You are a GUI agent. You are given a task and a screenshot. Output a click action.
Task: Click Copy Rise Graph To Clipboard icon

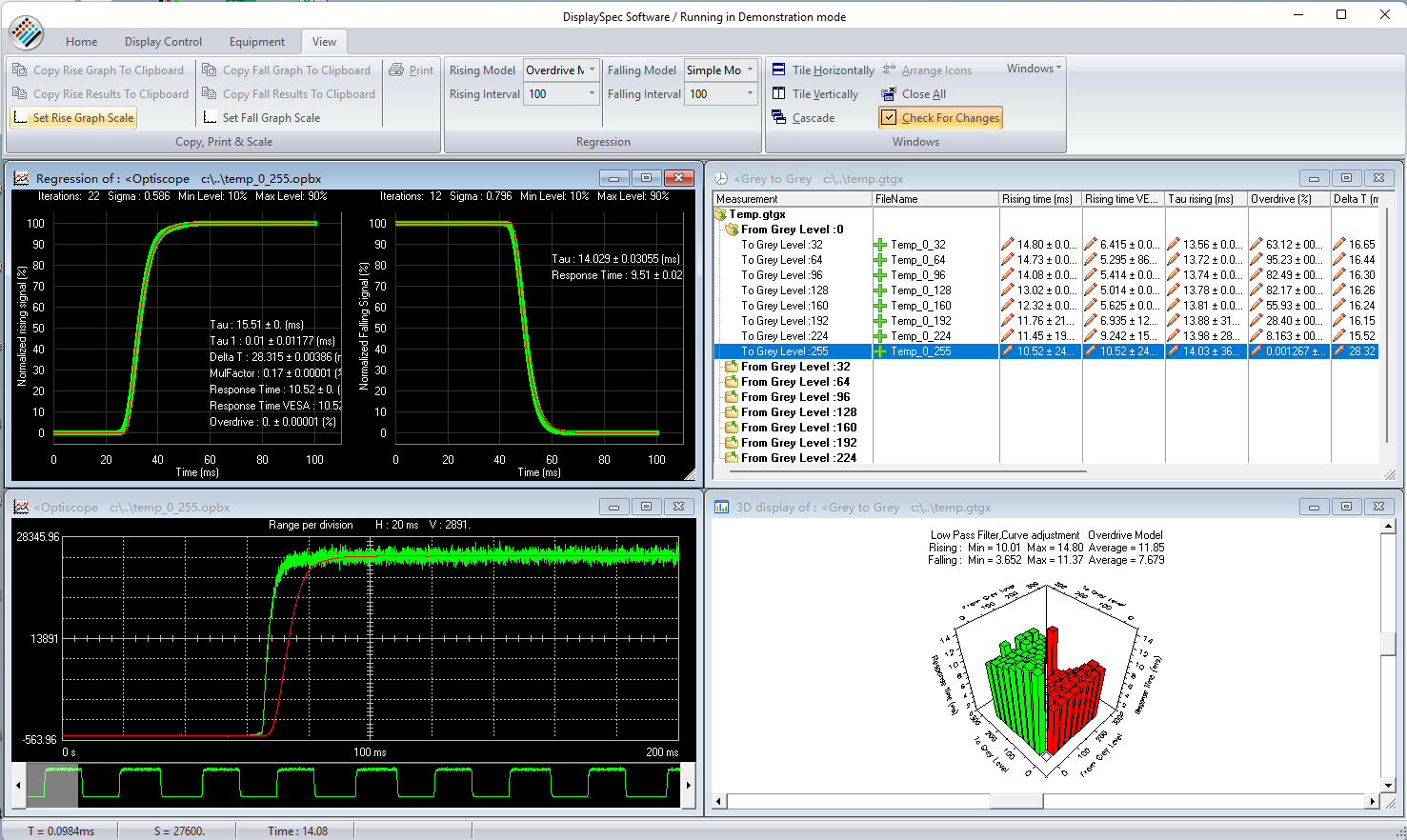20,70
